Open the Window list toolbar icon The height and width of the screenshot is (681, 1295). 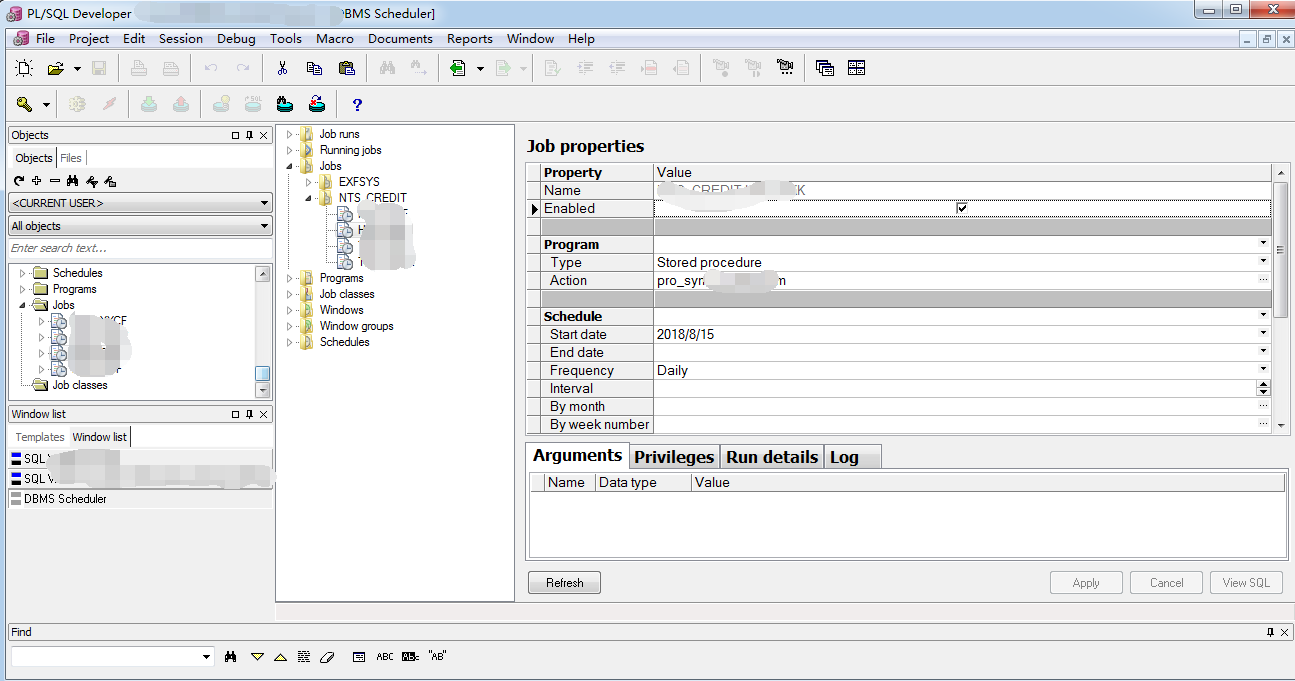tap(824, 68)
